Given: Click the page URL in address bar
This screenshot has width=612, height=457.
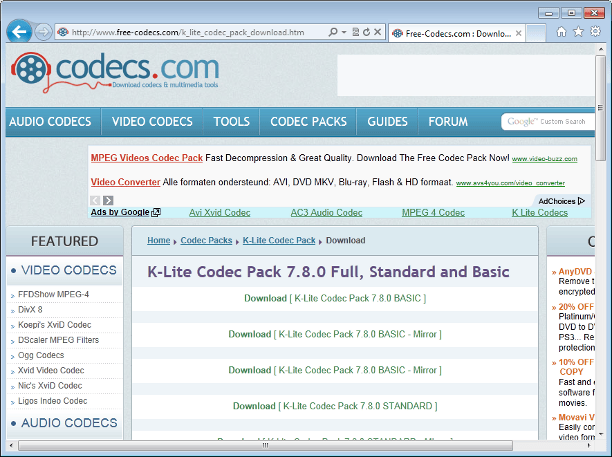Looking at the screenshot, I should tap(188, 32).
